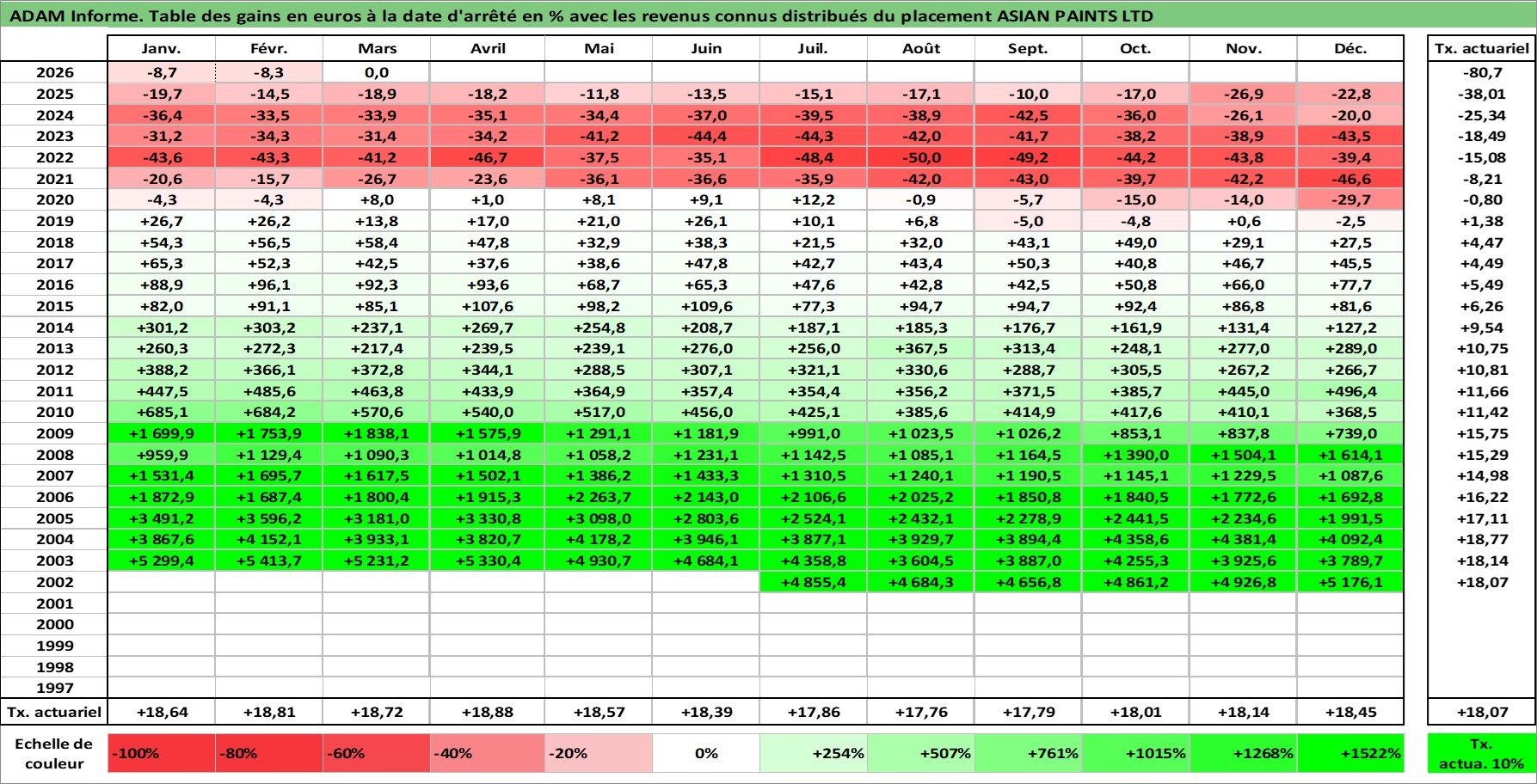Select cell +4 381,4 in 2004 row
1537x784 pixels.
[x=1243, y=539]
